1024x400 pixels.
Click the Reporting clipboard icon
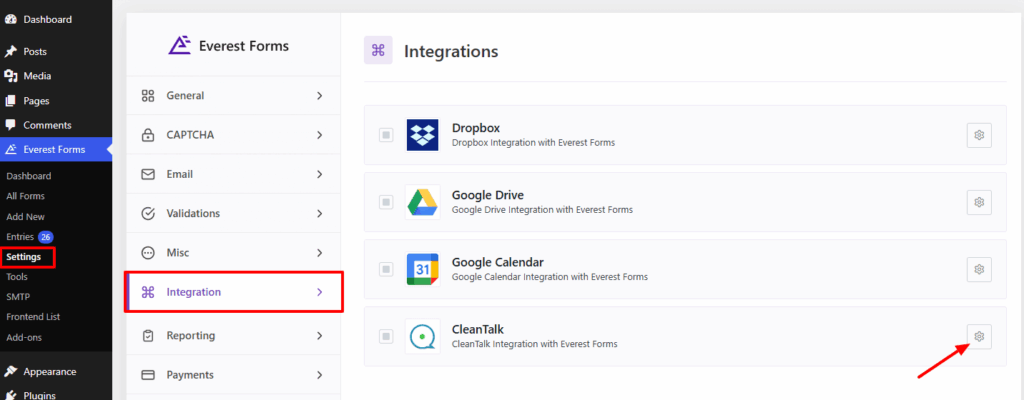(148, 335)
